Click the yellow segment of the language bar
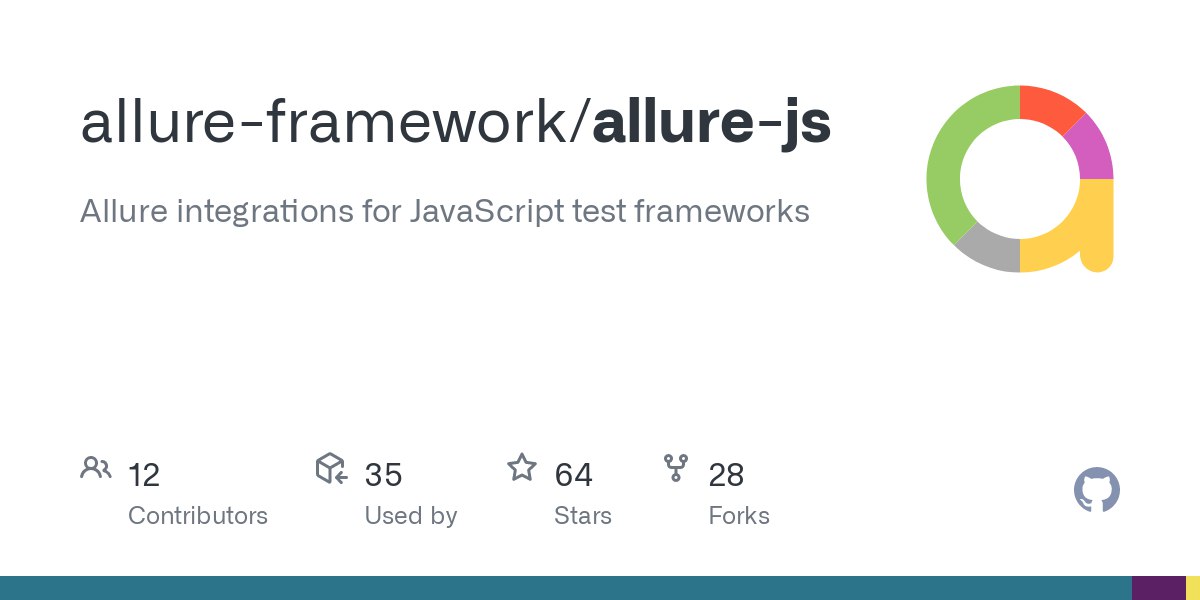This screenshot has width=1200, height=600. [x=1193, y=588]
